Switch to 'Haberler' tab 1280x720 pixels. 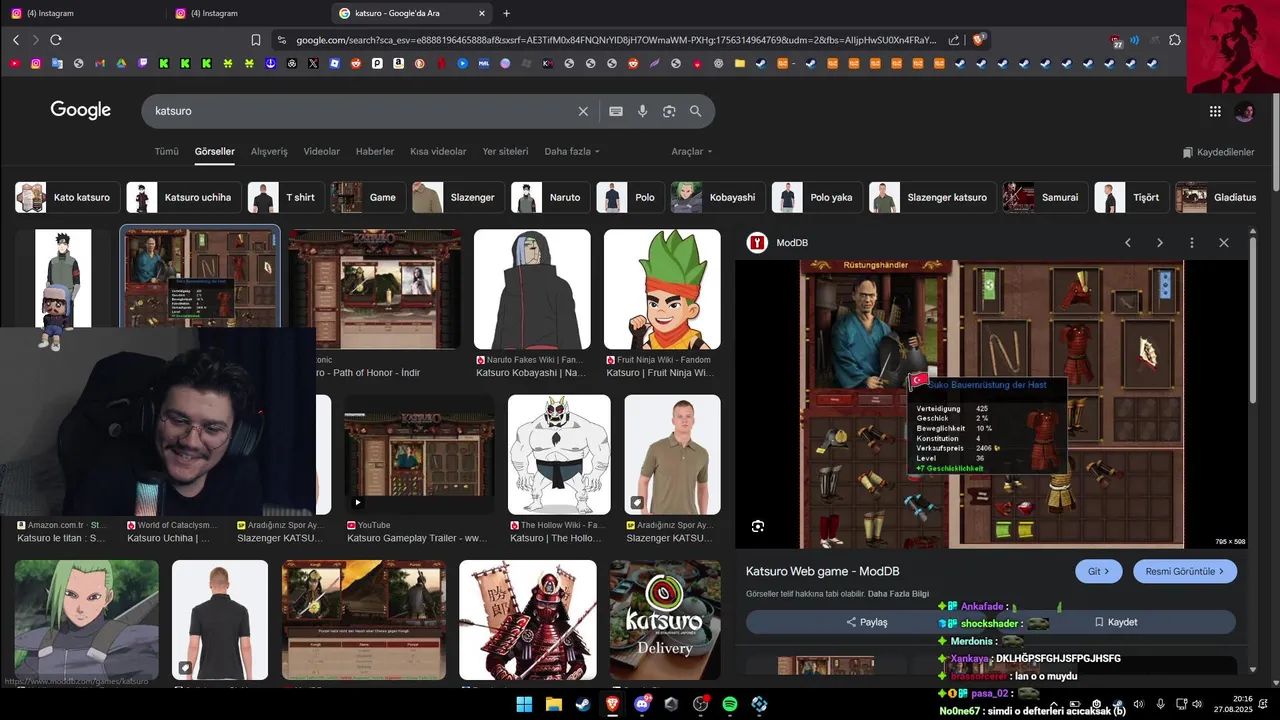(375, 152)
